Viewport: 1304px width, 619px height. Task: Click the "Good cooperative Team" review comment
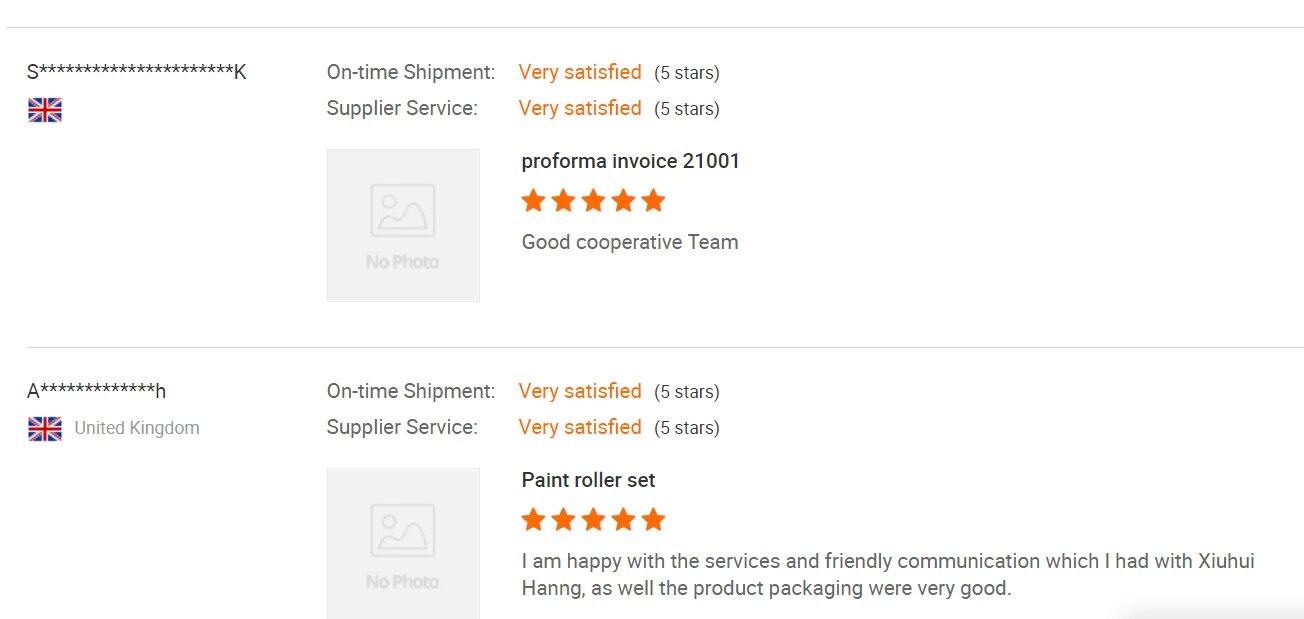click(x=630, y=242)
